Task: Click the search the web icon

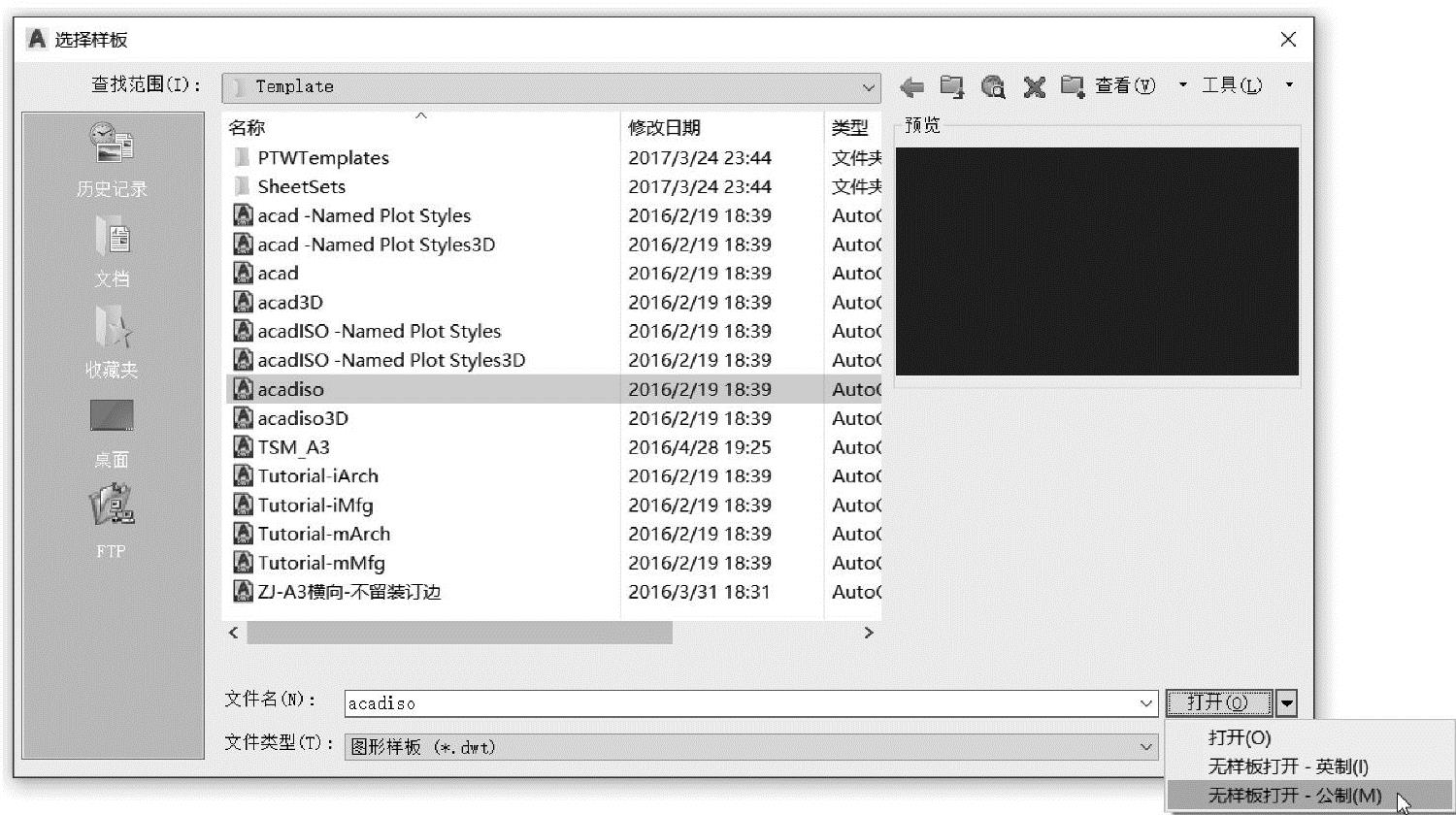Action: (993, 87)
